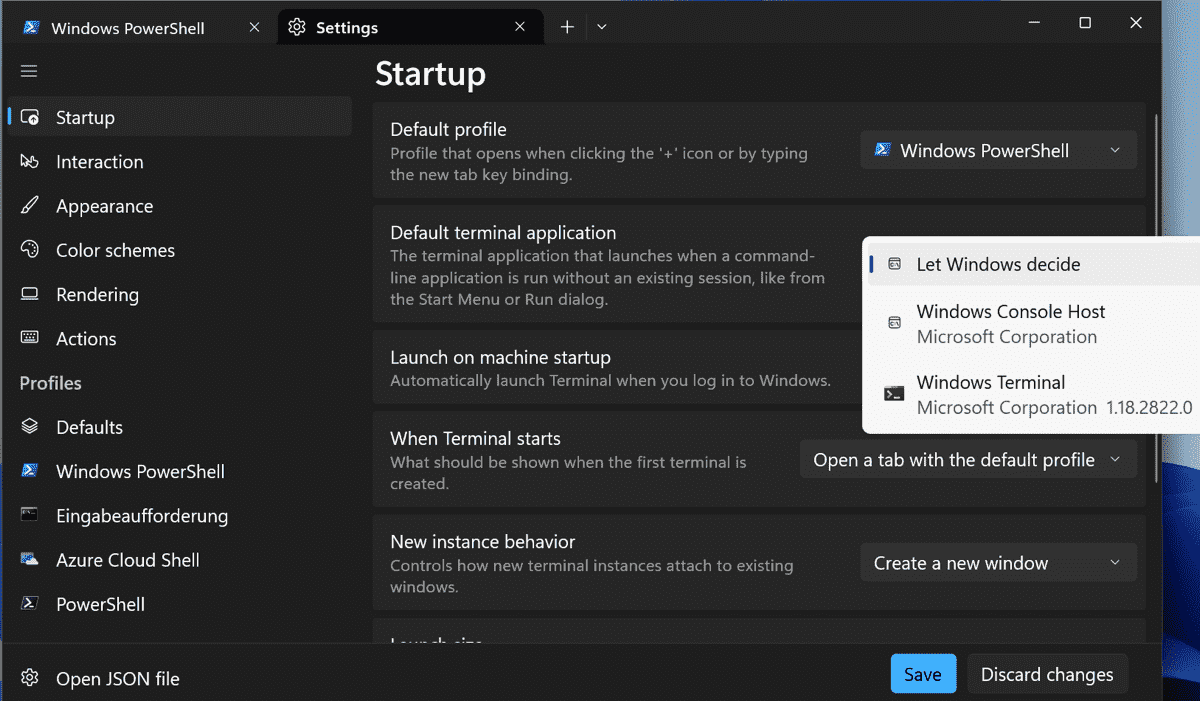The height and width of the screenshot is (701, 1200).
Task: Click the Discard changes button
Action: 1047,674
